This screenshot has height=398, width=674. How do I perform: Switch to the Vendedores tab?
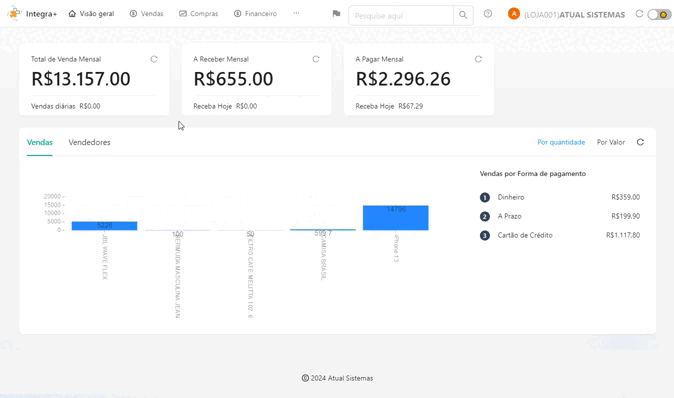pyautogui.click(x=89, y=142)
